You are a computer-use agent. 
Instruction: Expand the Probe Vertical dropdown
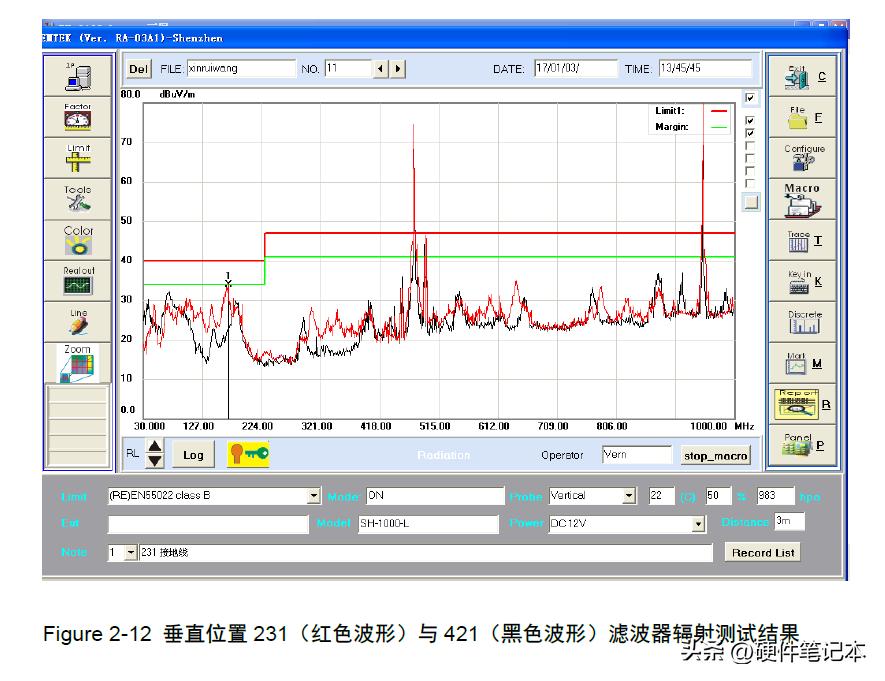pos(629,496)
